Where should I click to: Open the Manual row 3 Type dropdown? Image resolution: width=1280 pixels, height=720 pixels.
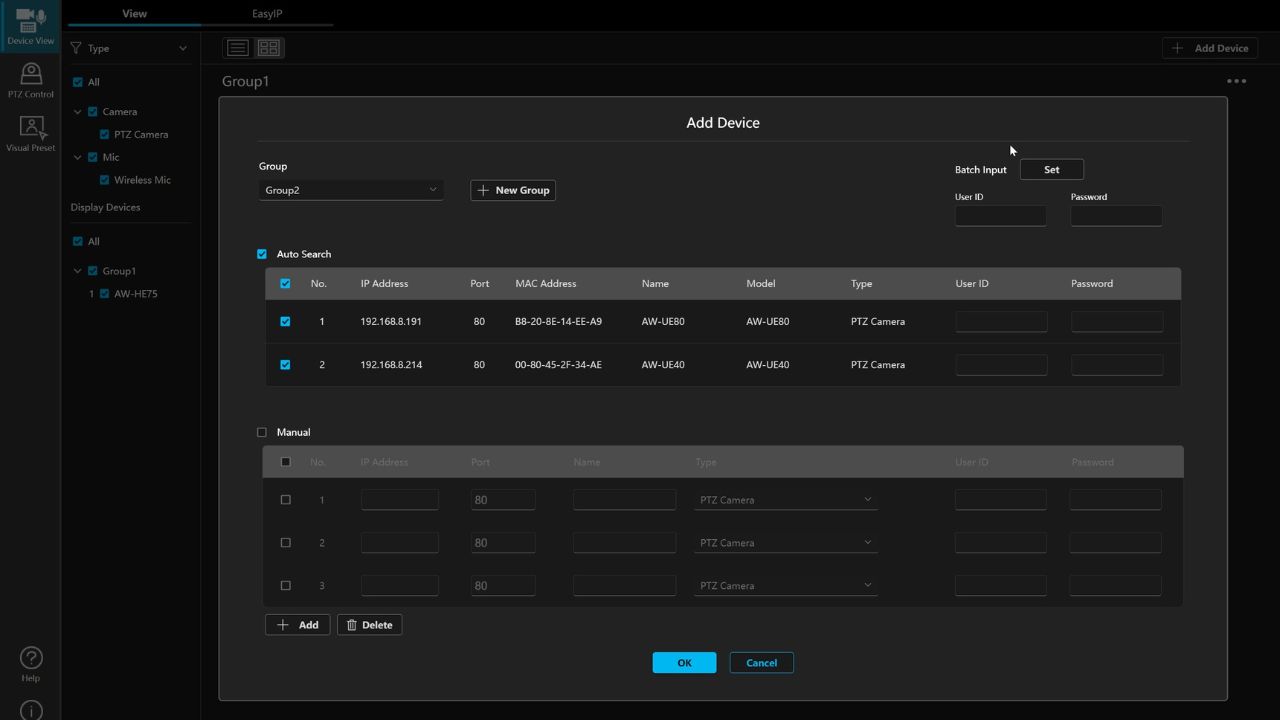point(786,586)
